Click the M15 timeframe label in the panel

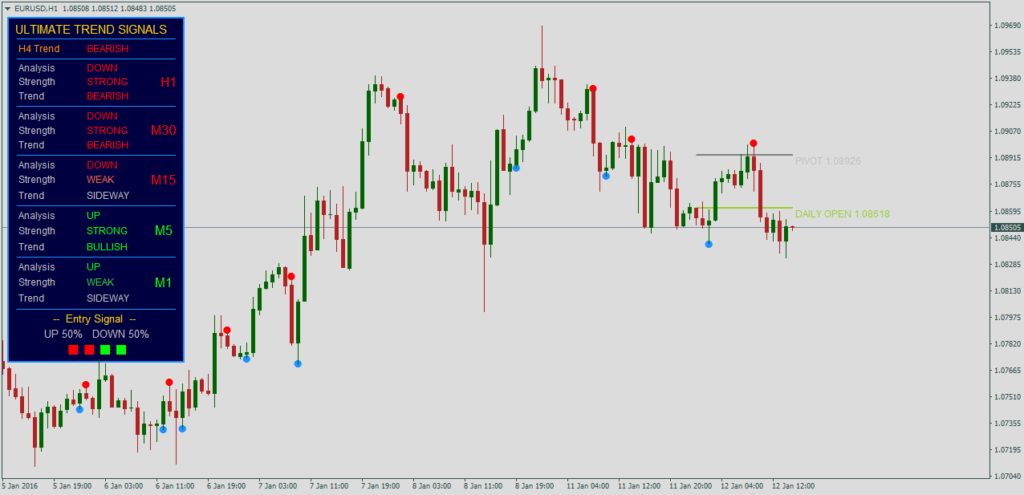(163, 180)
